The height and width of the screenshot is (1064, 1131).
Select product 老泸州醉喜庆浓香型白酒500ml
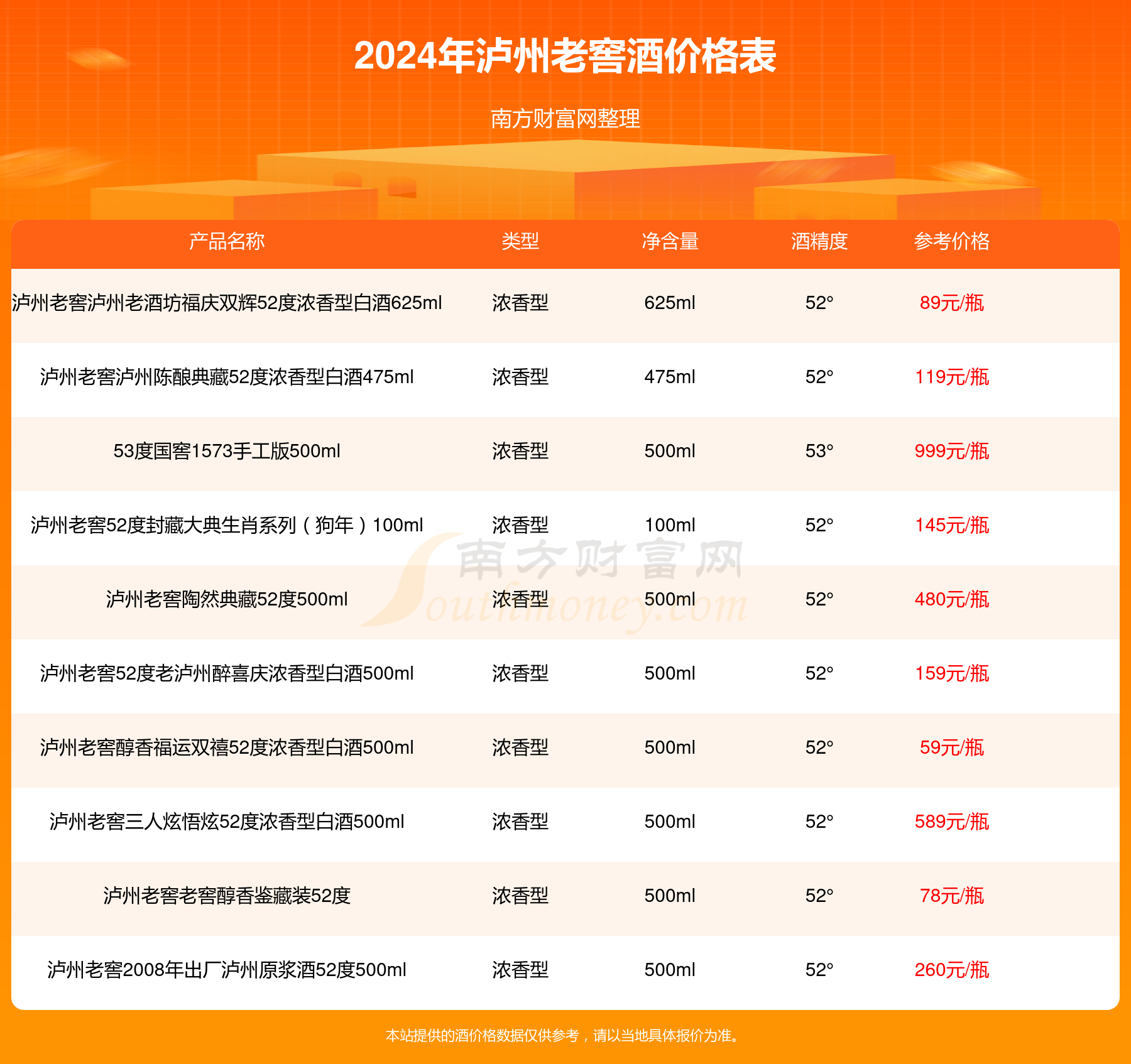[x=227, y=673]
